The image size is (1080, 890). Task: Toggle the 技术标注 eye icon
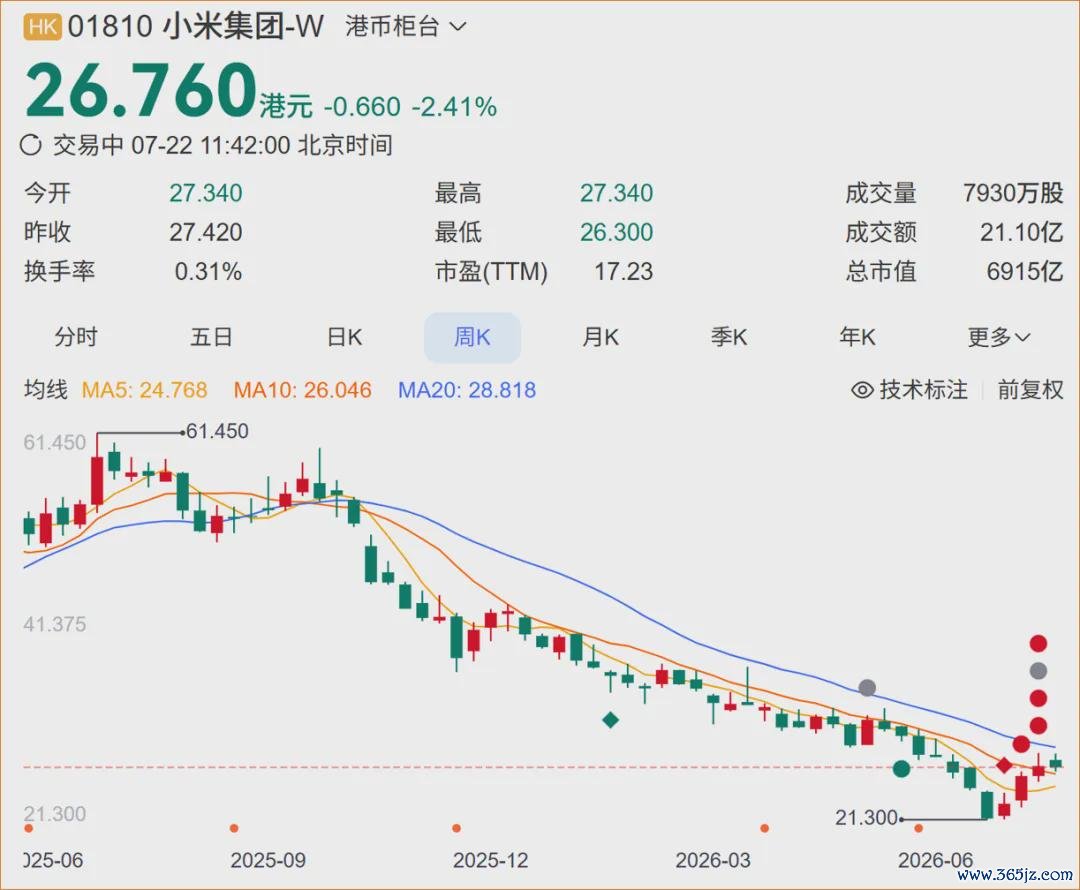coord(862,390)
